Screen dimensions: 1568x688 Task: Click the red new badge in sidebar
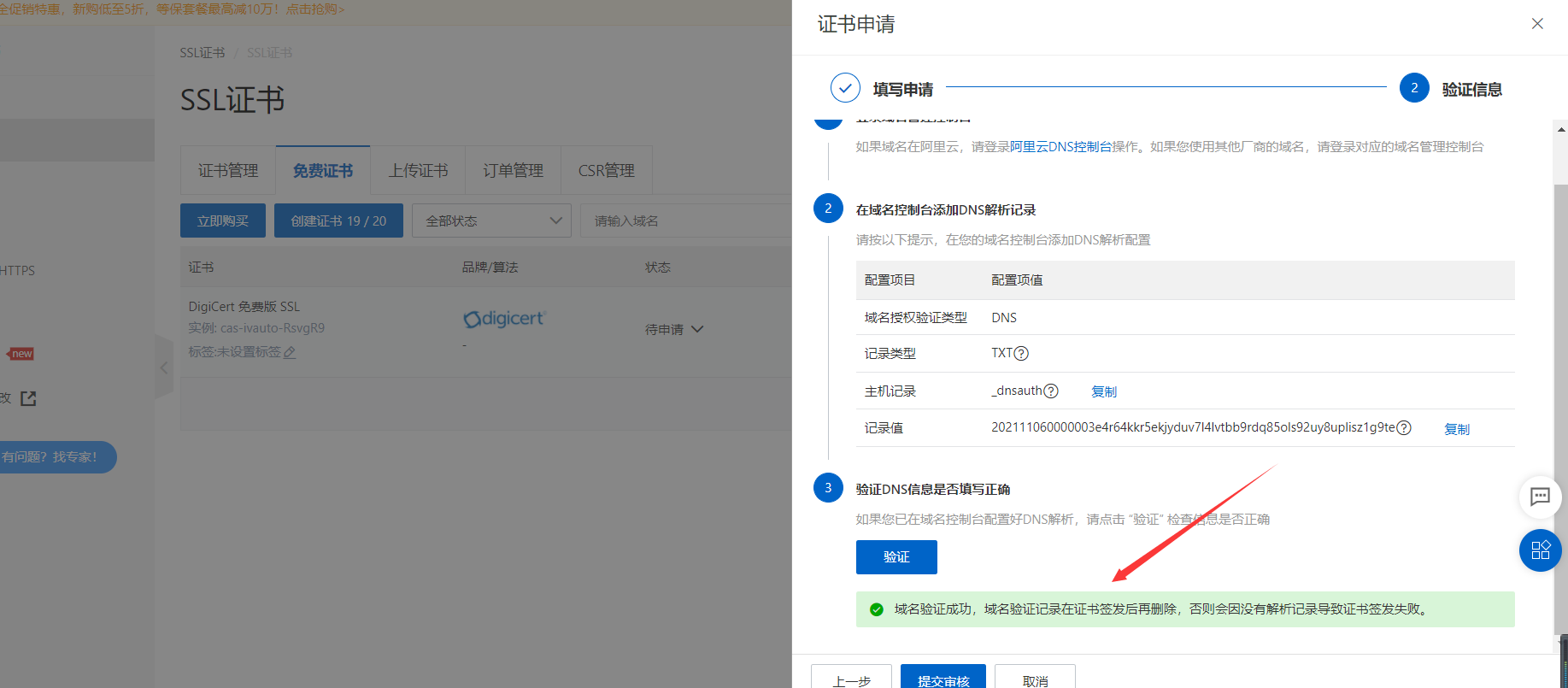point(21,354)
